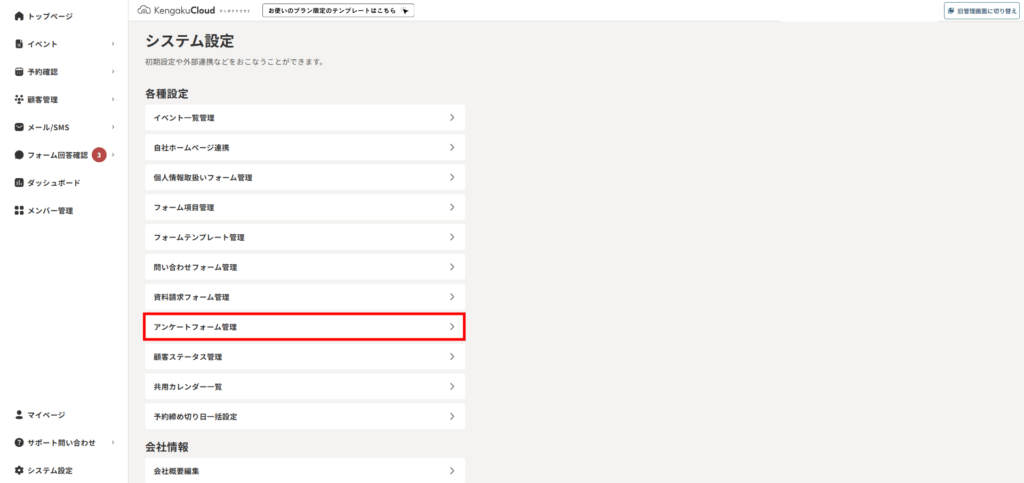Click the メンバー管理 grid icon

(x=19, y=211)
